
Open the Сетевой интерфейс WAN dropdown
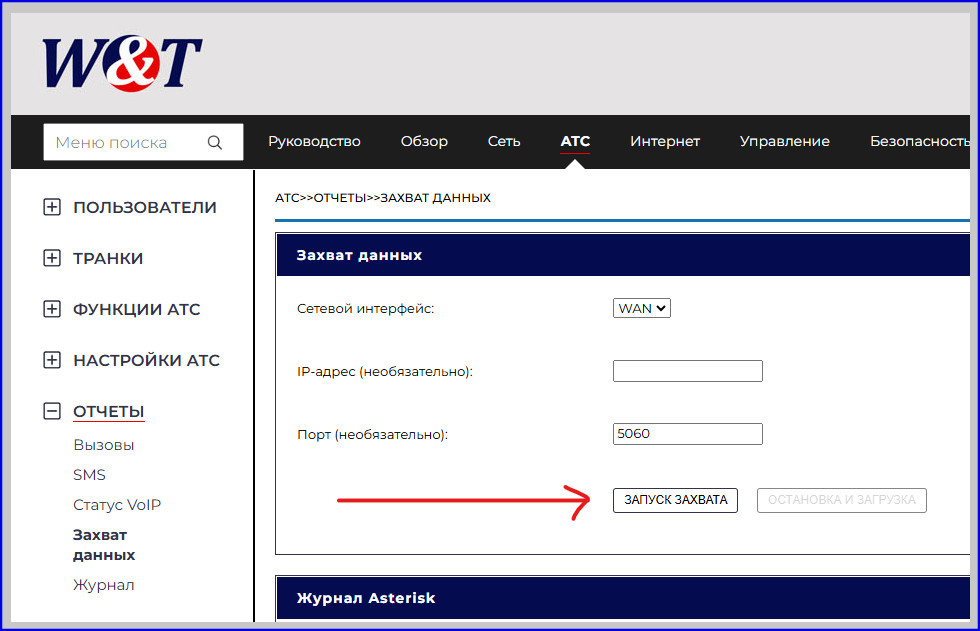pos(642,308)
